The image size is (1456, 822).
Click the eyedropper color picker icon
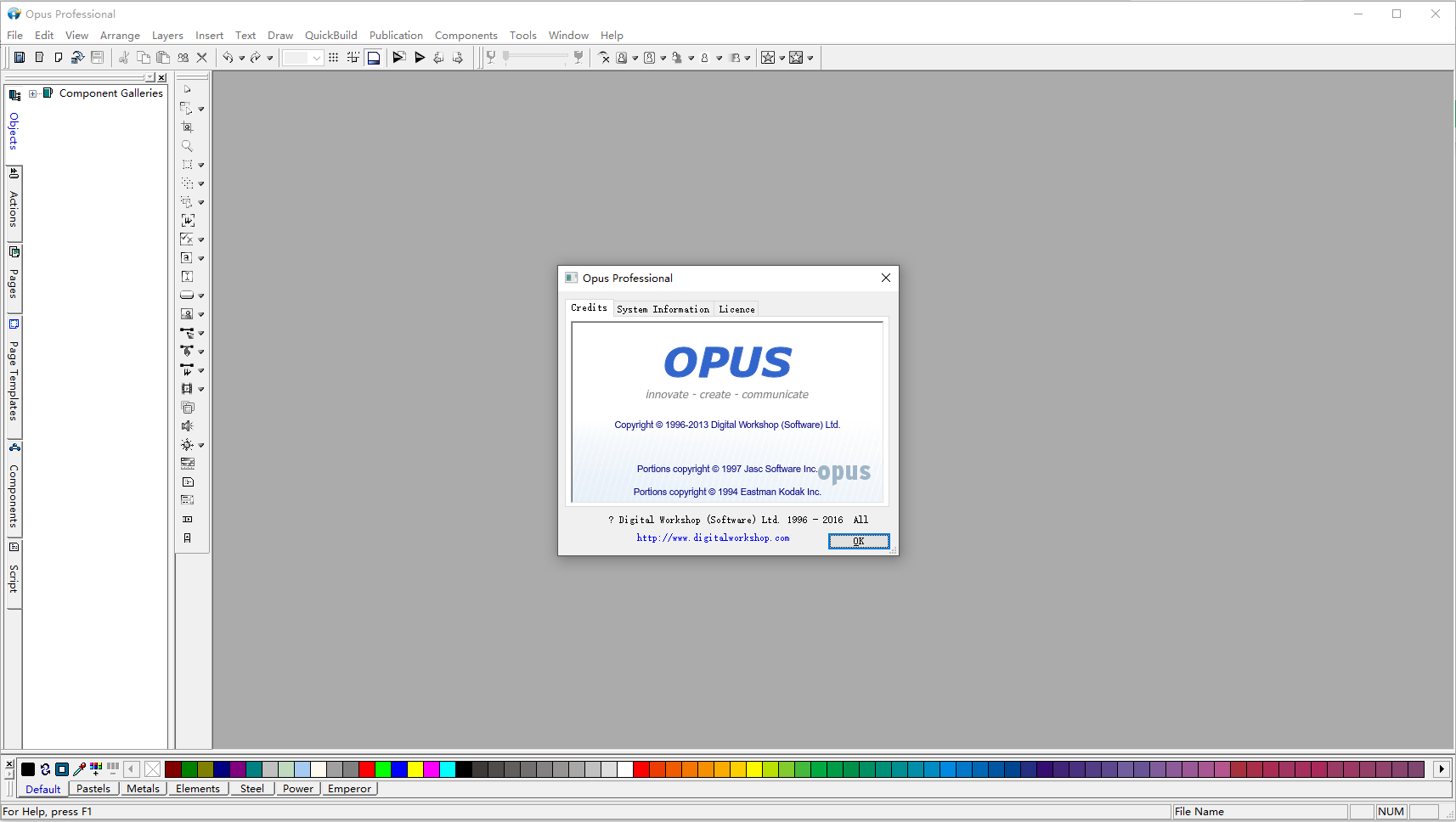click(79, 769)
